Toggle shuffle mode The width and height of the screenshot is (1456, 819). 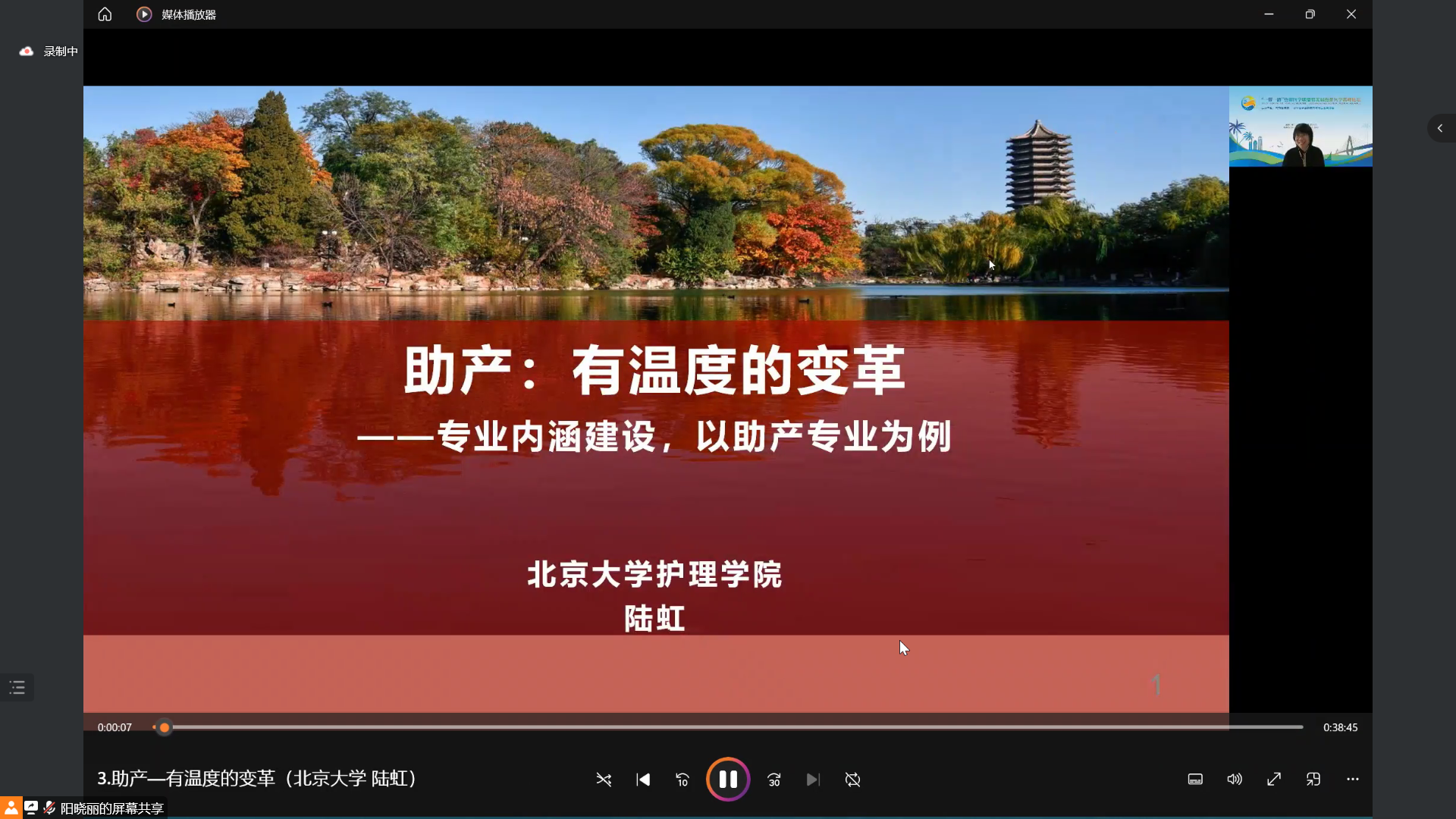pyautogui.click(x=604, y=780)
